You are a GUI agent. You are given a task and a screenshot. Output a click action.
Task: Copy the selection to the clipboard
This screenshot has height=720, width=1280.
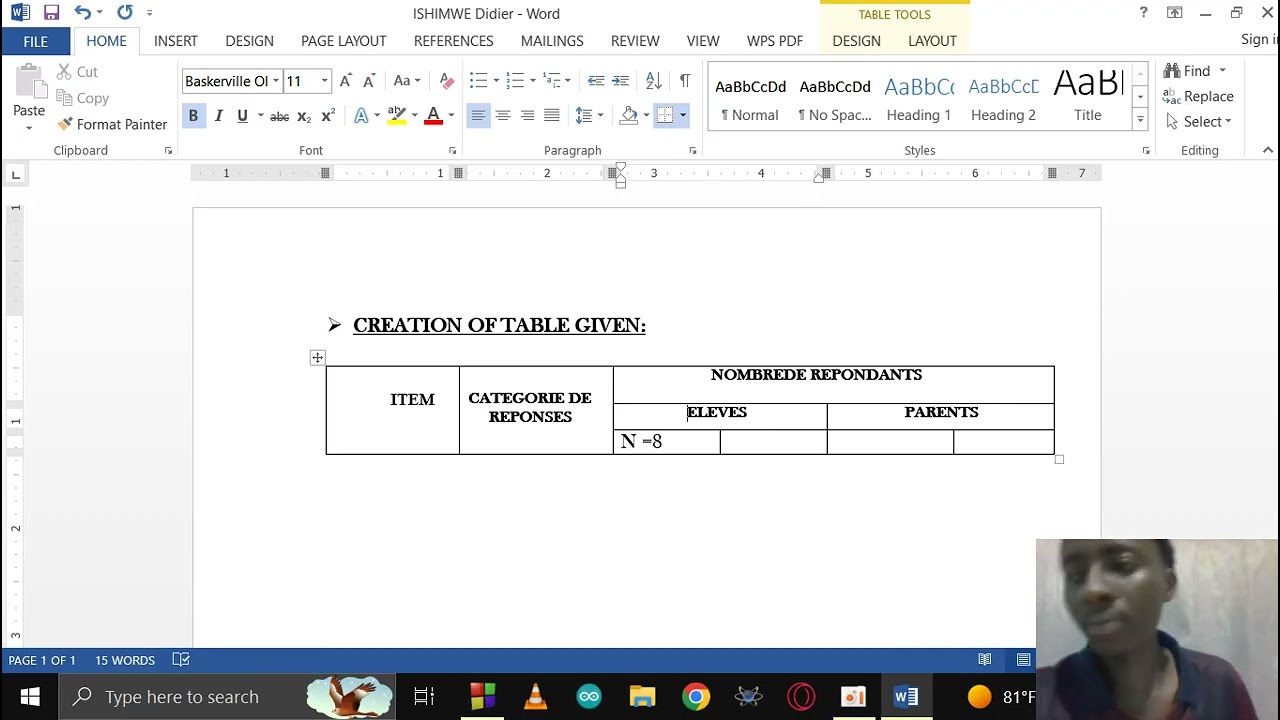click(83, 98)
